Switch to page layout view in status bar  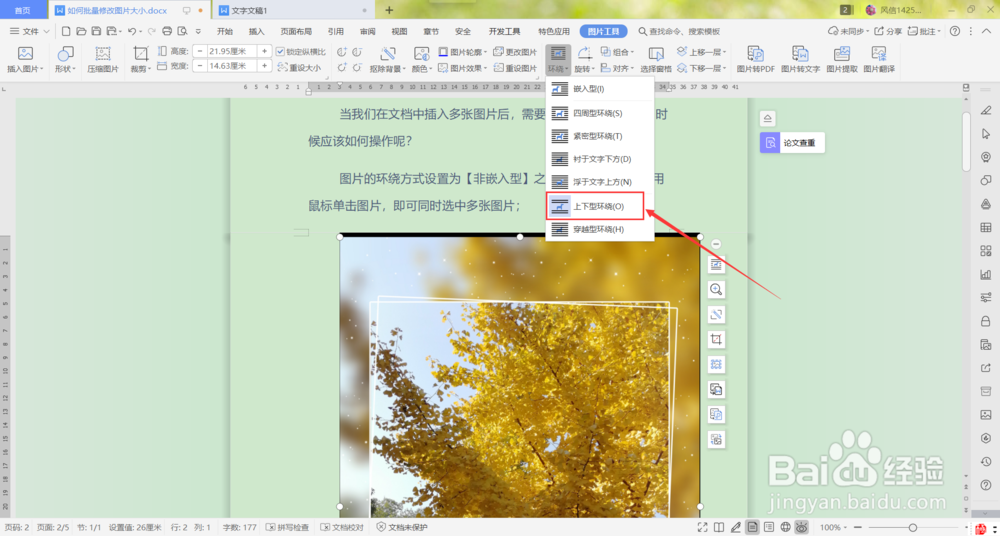(x=753, y=527)
